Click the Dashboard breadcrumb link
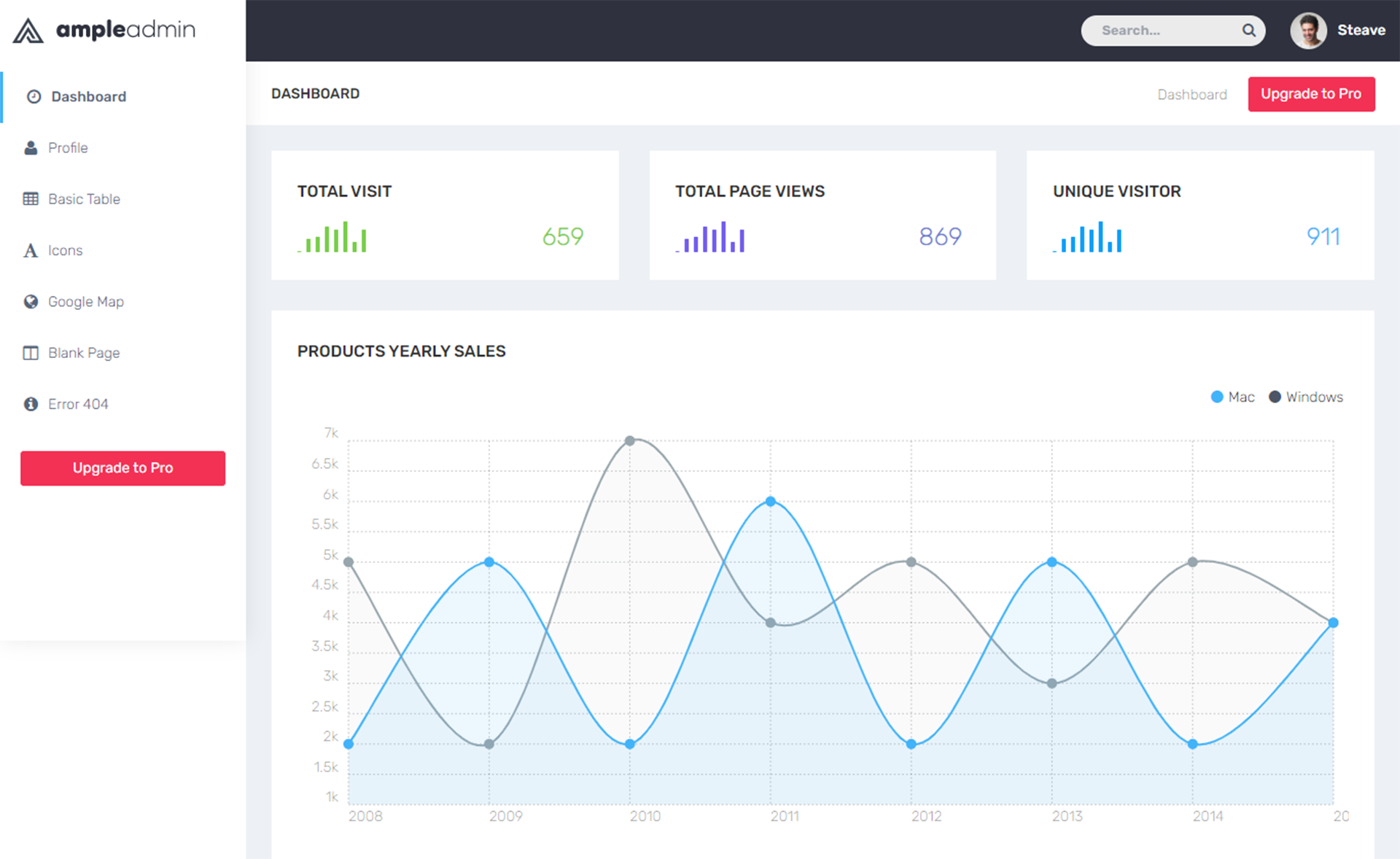 pyautogui.click(x=1191, y=95)
